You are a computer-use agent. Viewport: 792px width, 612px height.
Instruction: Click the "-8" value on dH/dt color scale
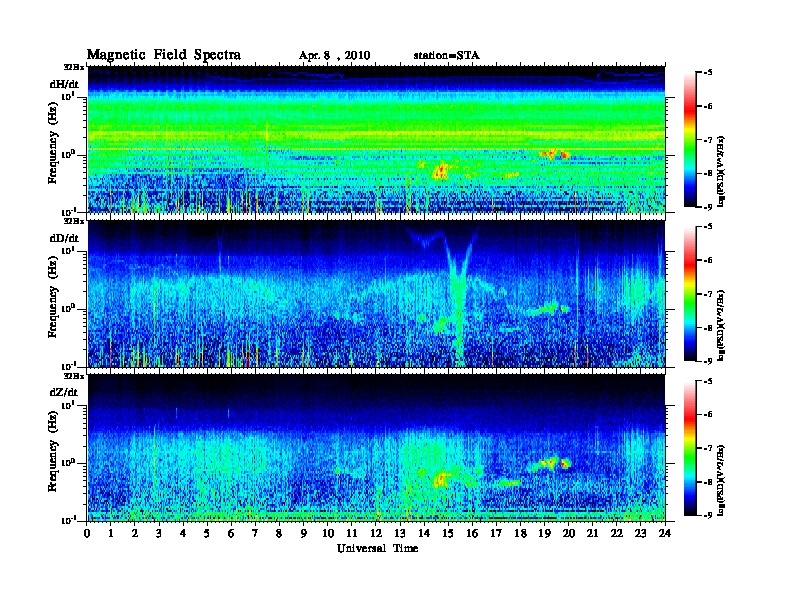click(708, 173)
